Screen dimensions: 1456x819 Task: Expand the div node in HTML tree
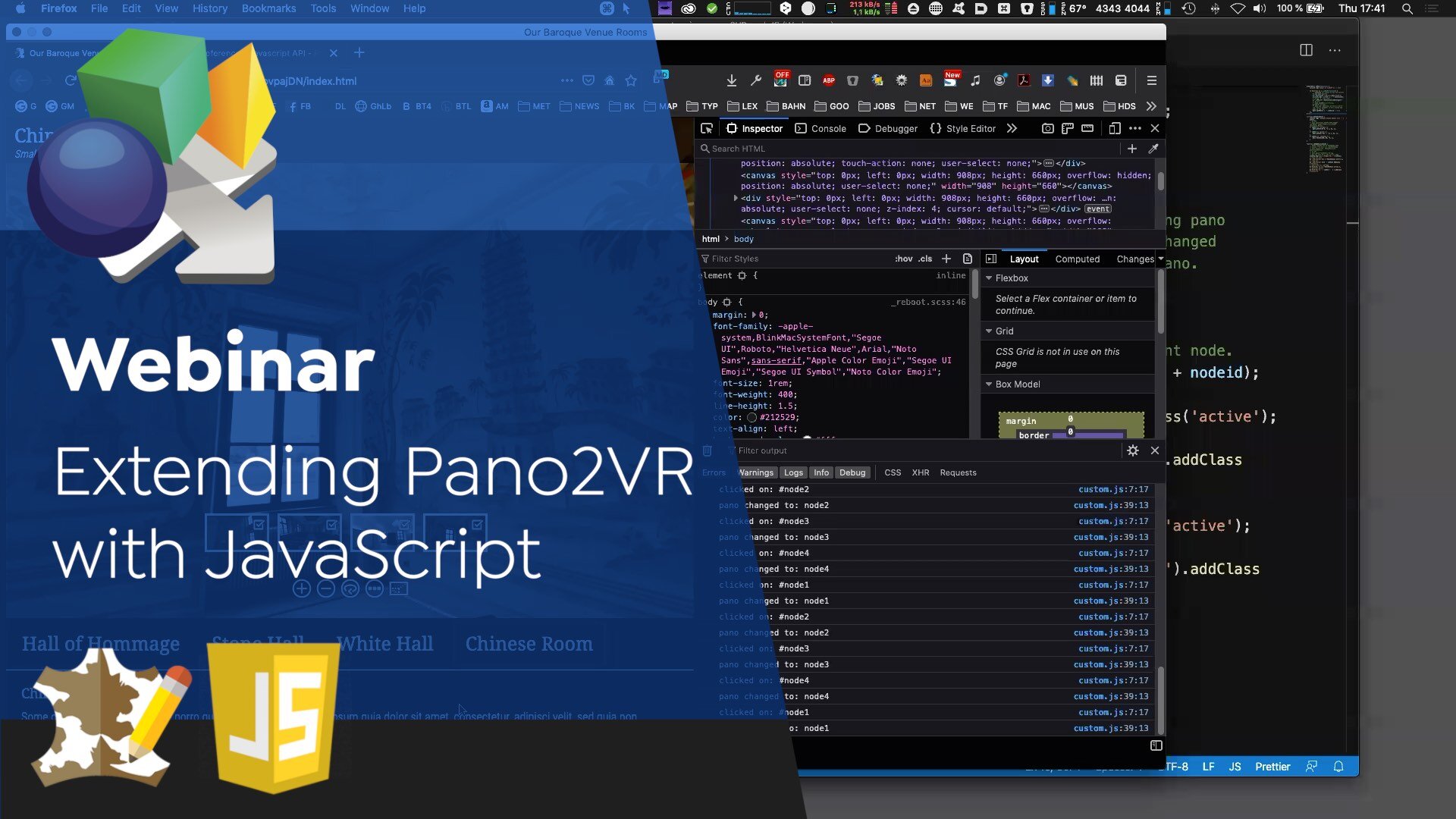[x=736, y=198]
